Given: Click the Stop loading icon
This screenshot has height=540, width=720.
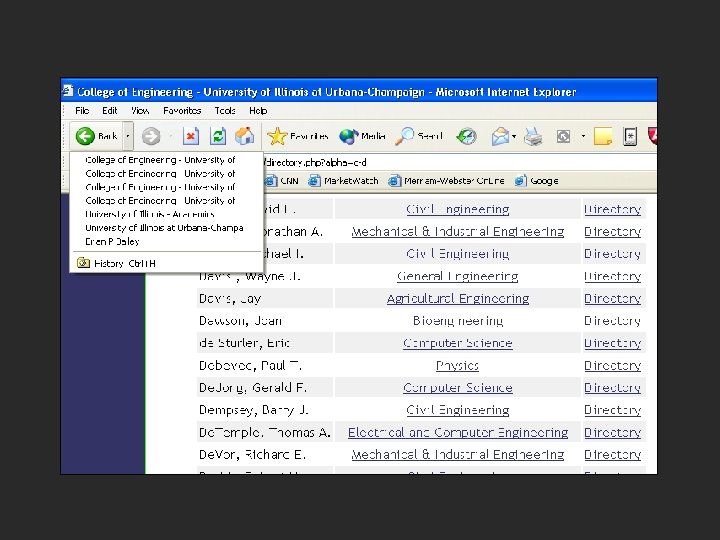Looking at the screenshot, I should coord(191,136).
